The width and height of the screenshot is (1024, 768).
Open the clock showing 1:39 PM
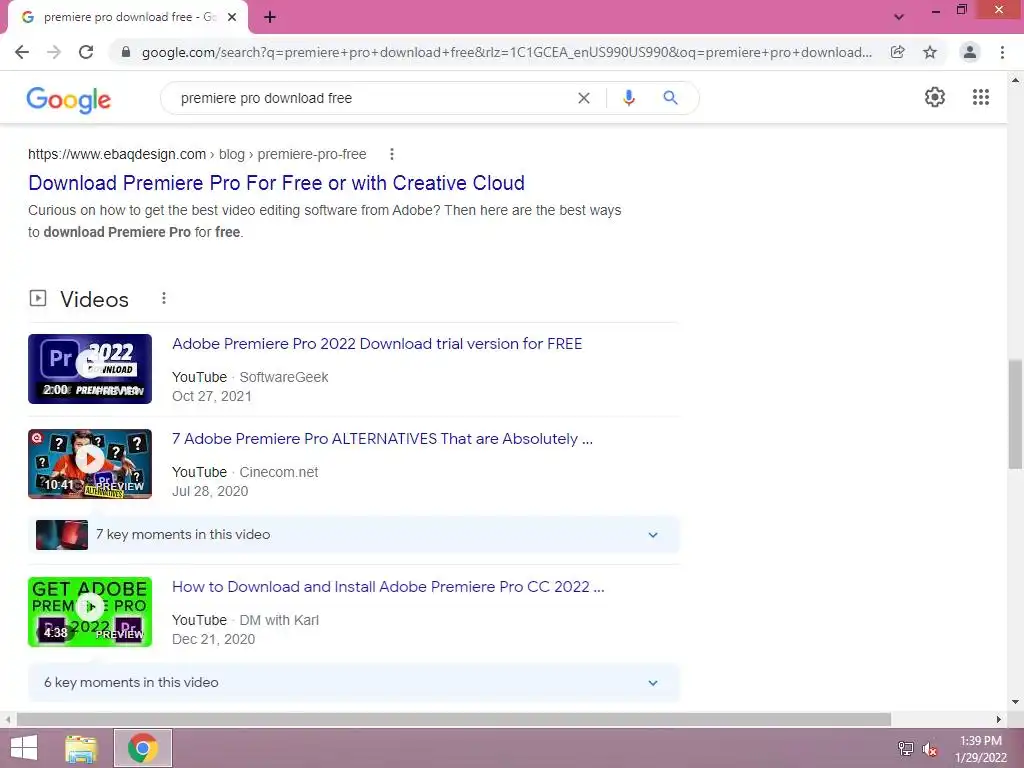pos(981,749)
